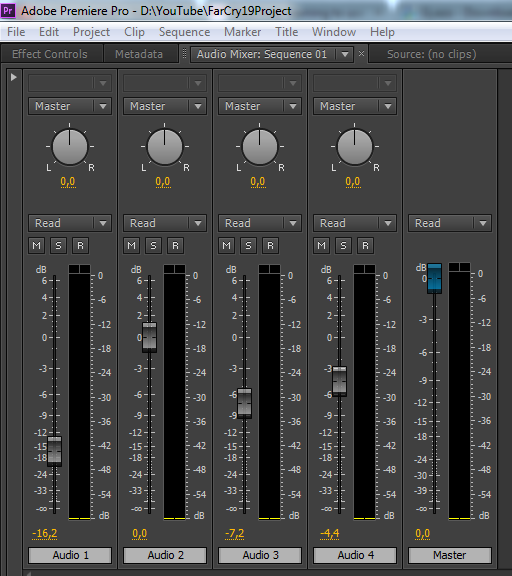Click Audio 1 volume value -16,2

coord(44,533)
